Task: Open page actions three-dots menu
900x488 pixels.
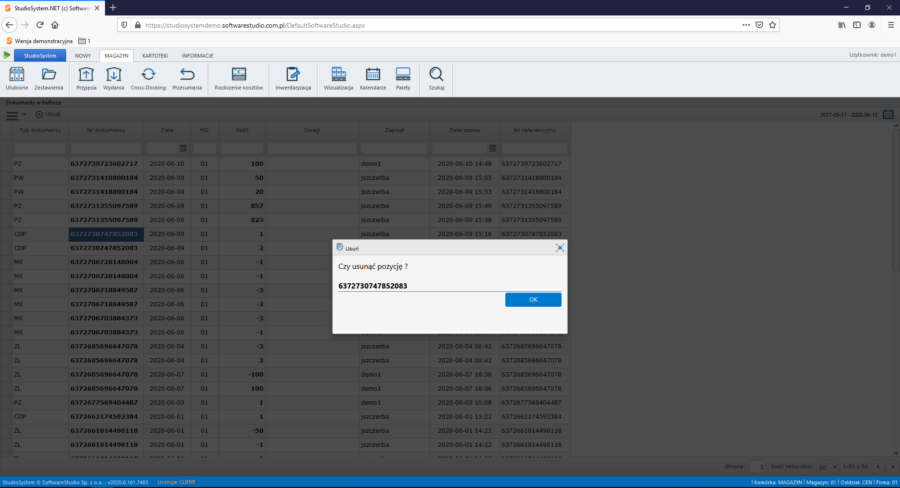Action: [x=746, y=25]
